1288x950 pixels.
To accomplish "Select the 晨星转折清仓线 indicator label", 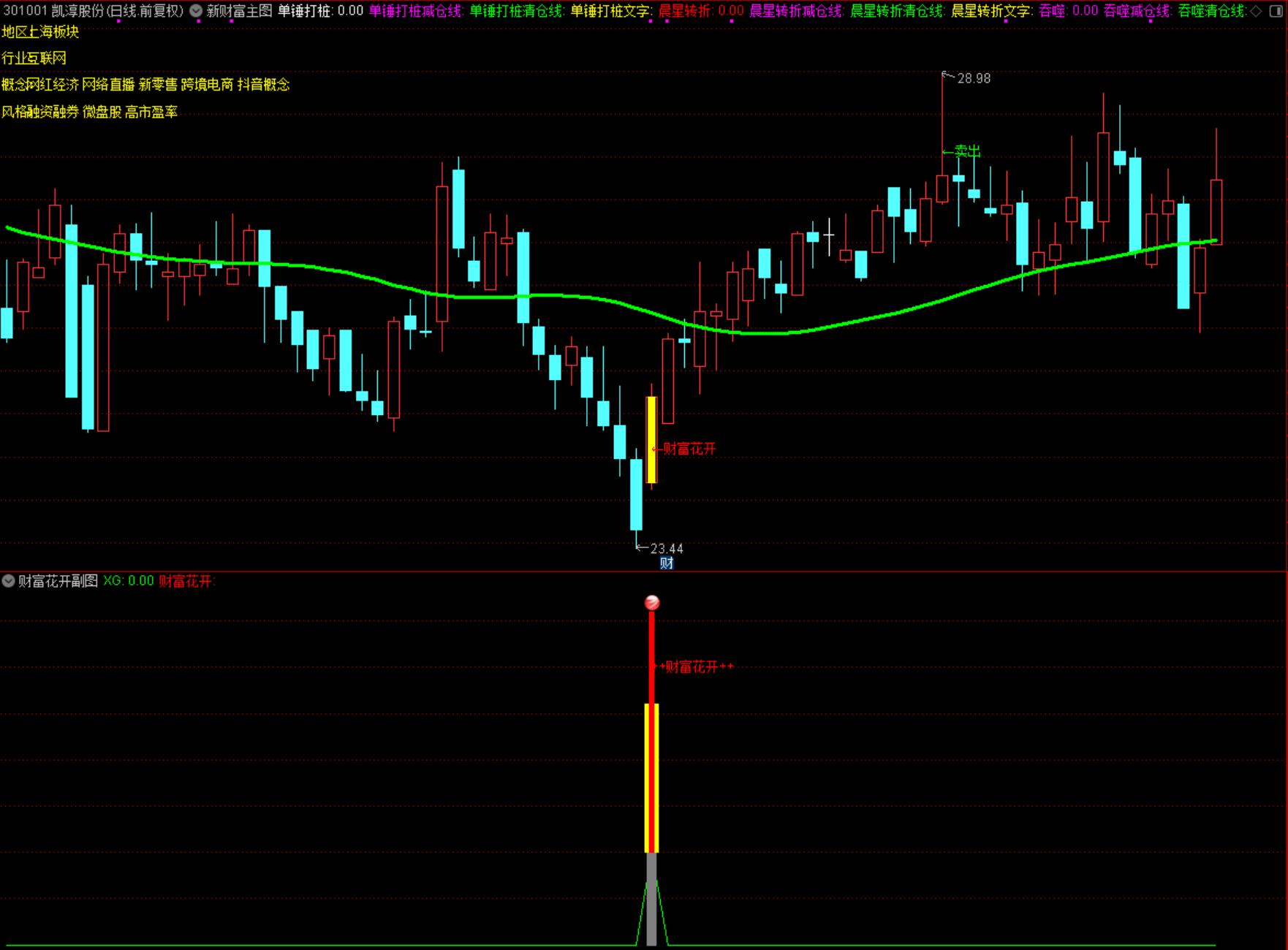I will [897, 11].
